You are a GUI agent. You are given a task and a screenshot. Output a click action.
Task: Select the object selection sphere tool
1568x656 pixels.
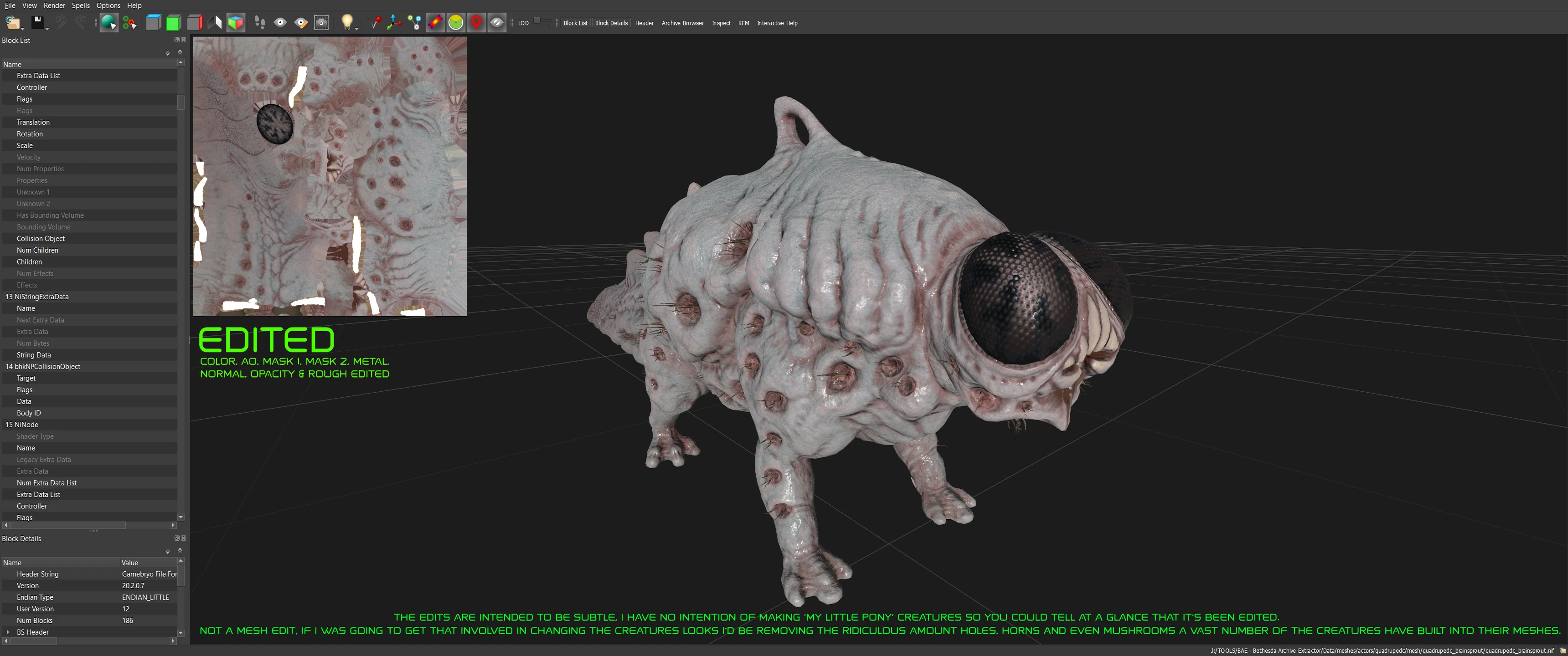(109, 22)
